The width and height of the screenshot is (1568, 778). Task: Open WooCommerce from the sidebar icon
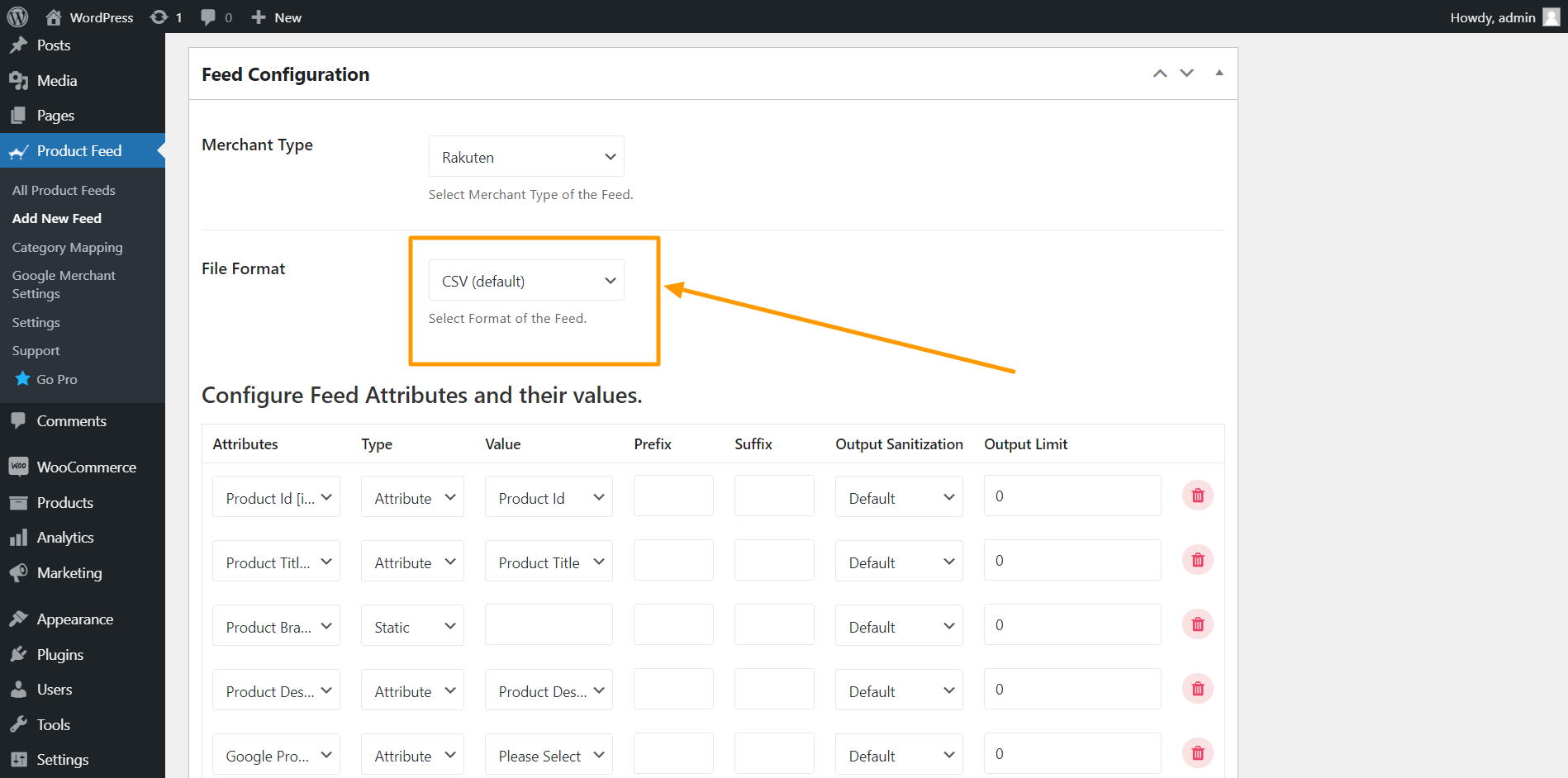point(19,467)
